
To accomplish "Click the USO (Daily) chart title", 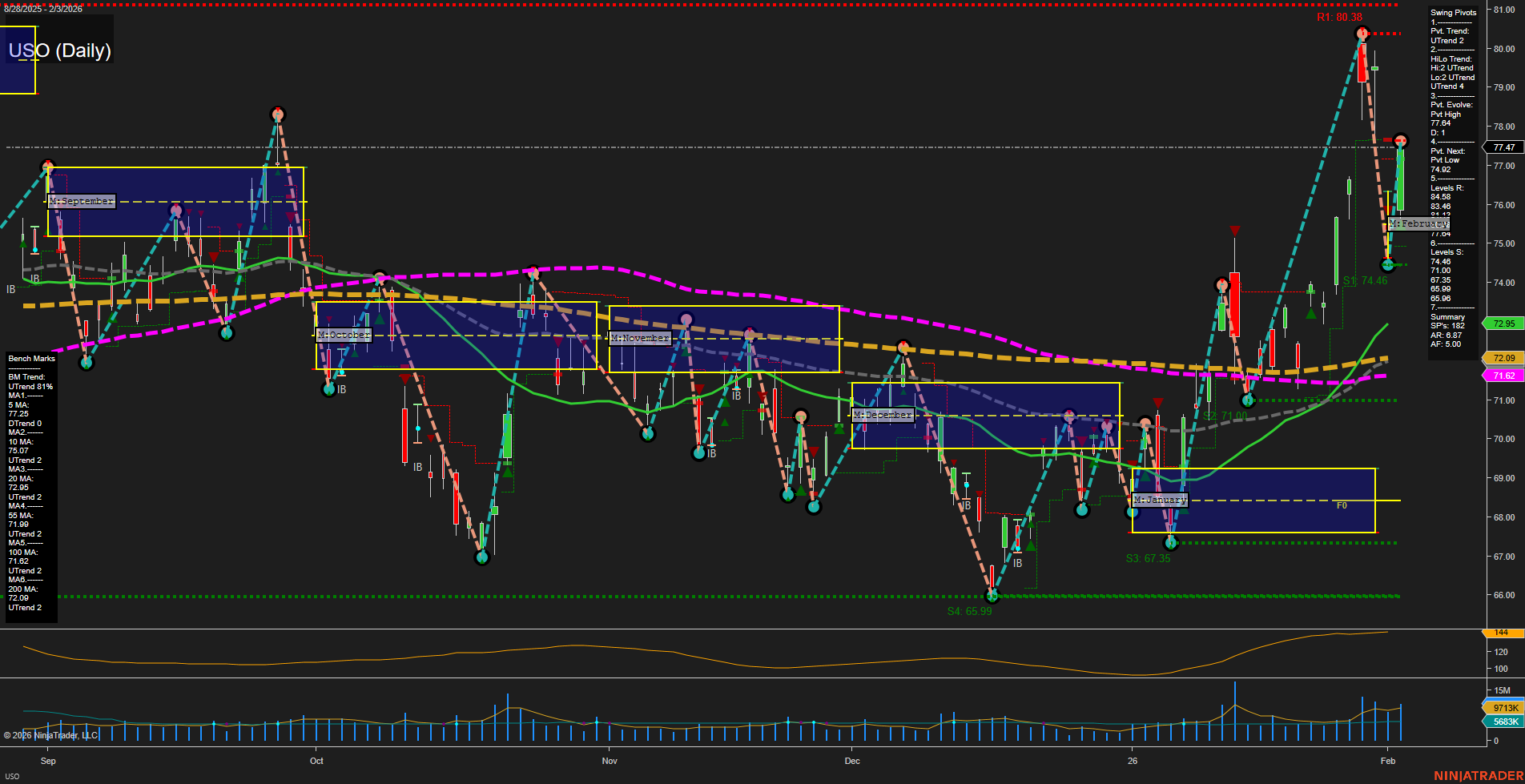I will [x=60, y=50].
